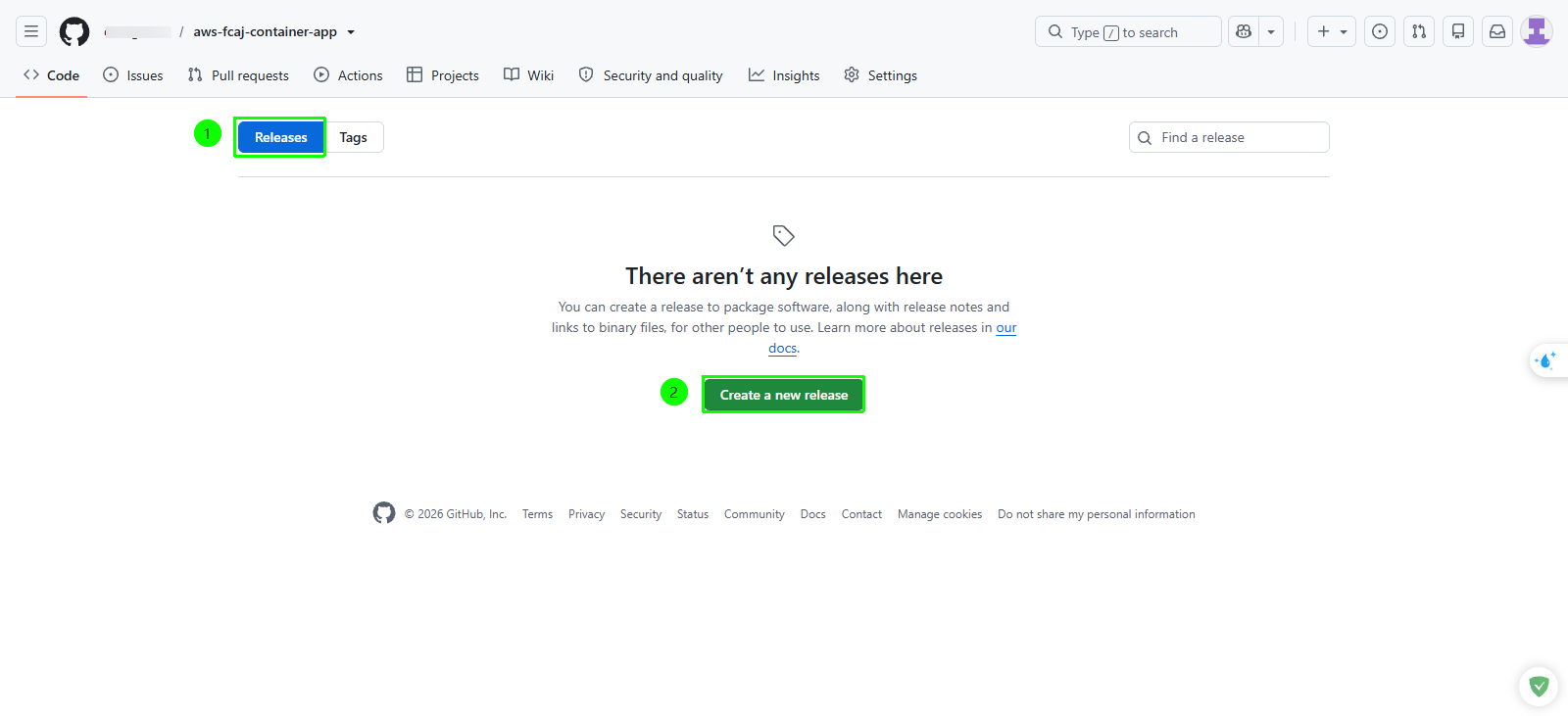The width and height of the screenshot is (1568, 716).
Task: Open the repositories icon in the header
Action: click(x=1458, y=31)
